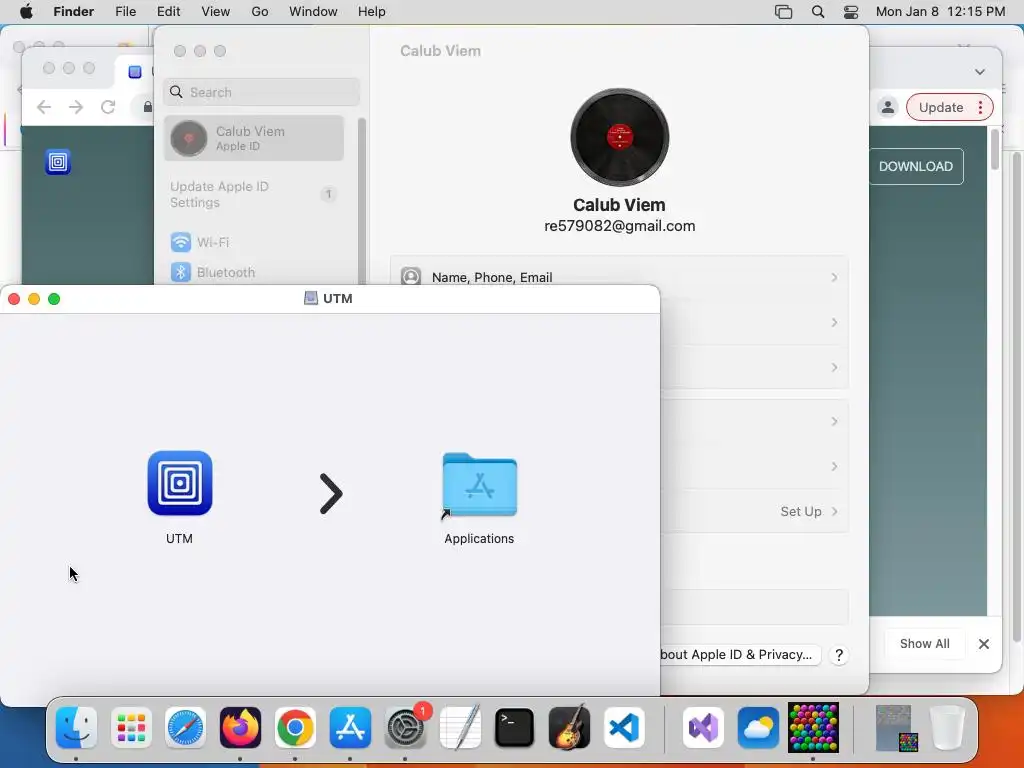The width and height of the screenshot is (1024, 768).
Task: Launch Visual Studio Code from the Dock
Action: (x=624, y=728)
